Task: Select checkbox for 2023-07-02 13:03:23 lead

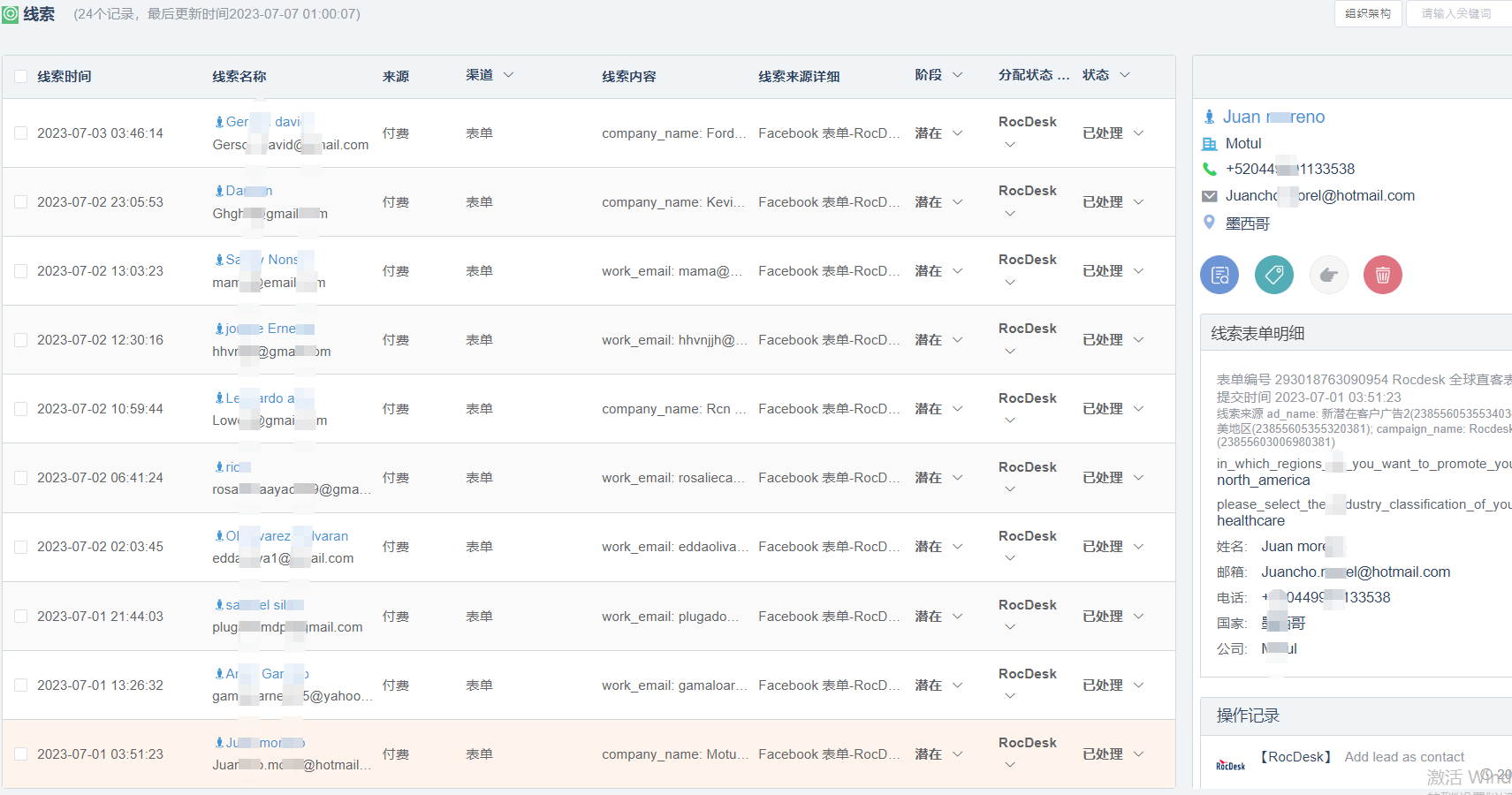Action: point(21,271)
